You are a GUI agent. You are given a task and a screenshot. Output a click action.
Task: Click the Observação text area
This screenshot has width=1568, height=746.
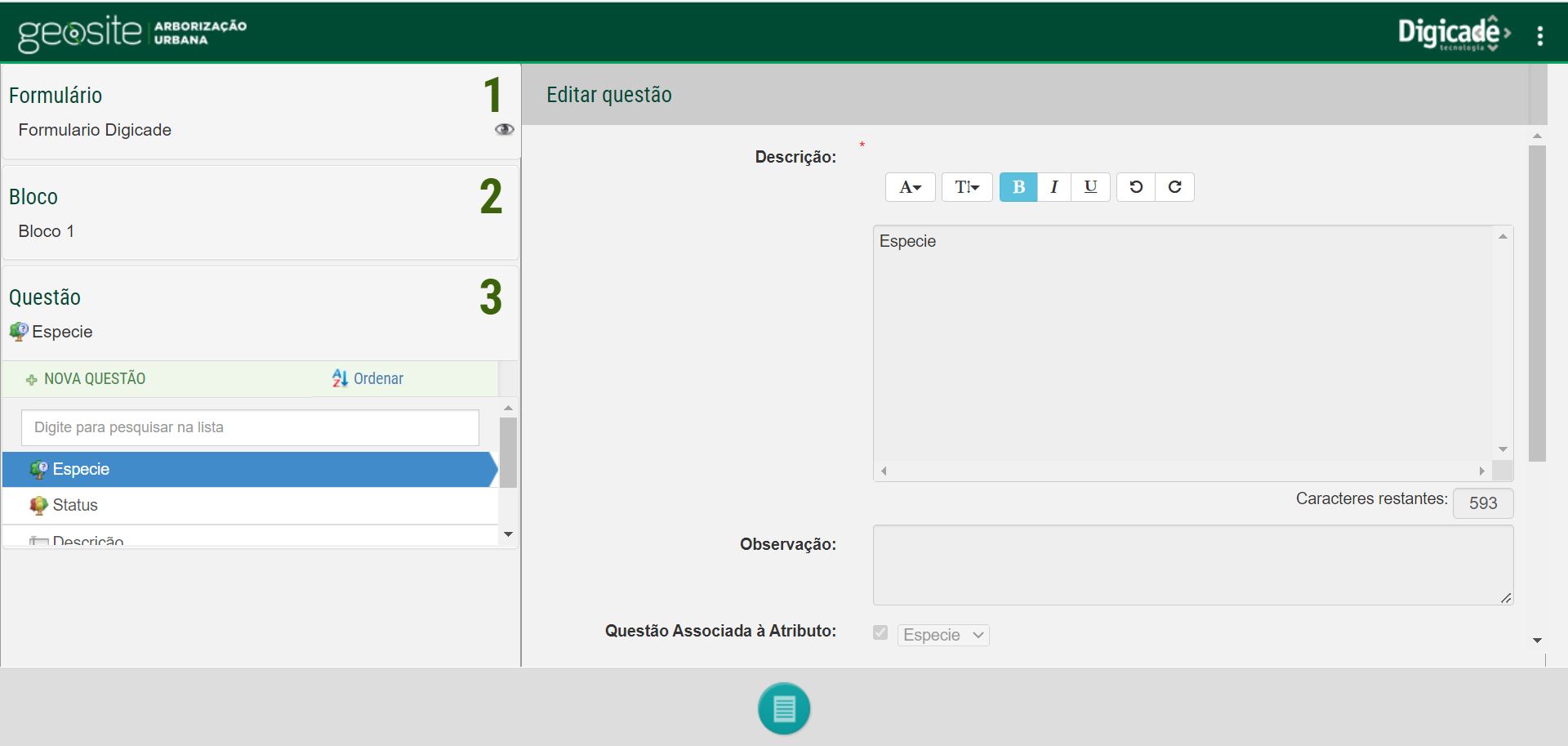pos(1193,565)
